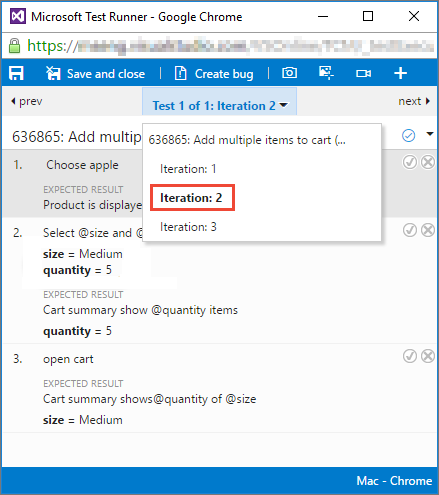Click 'quantity = 5' under step 2 action

77,270
